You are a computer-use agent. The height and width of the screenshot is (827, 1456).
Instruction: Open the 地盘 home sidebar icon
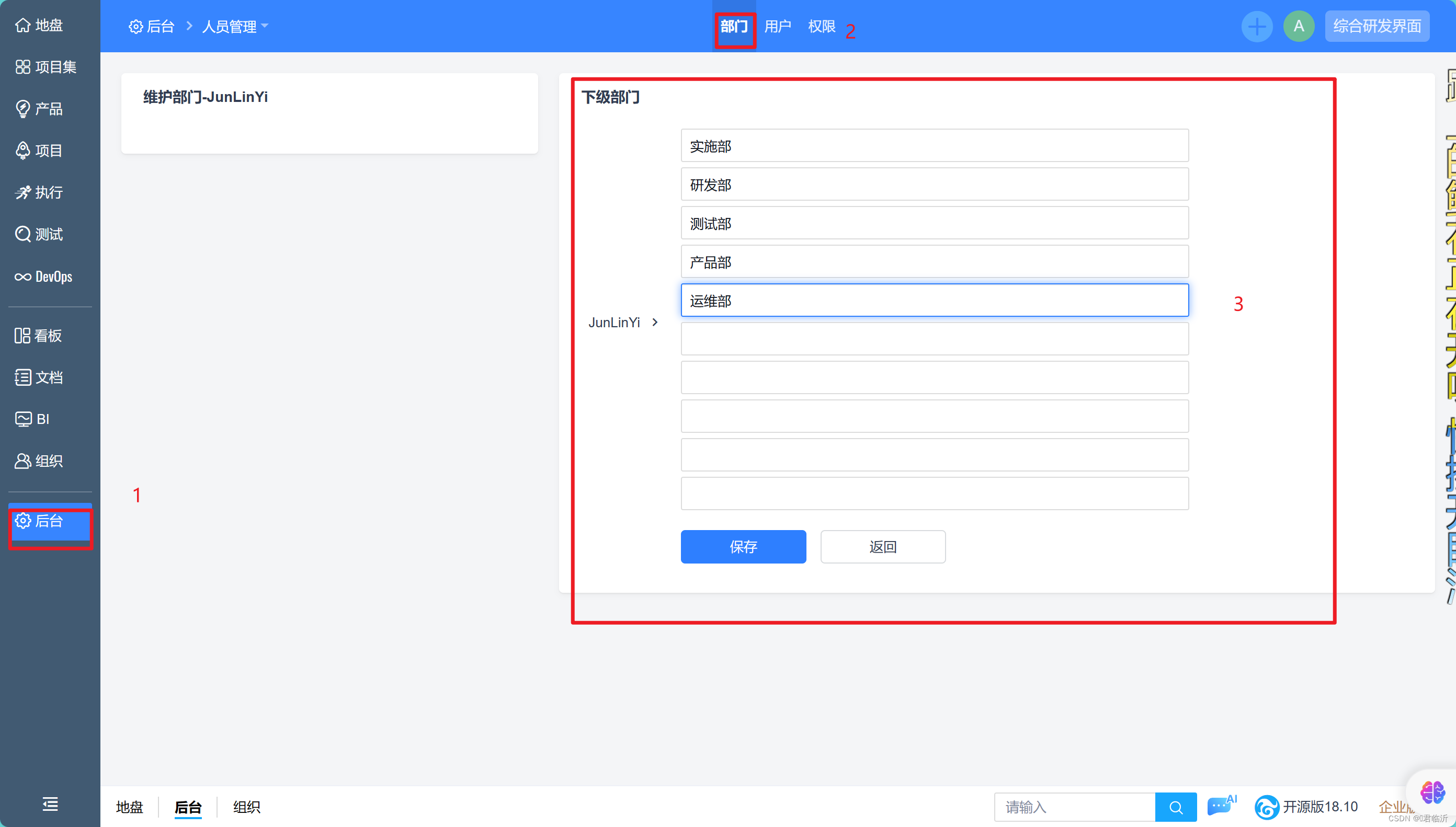coord(40,26)
